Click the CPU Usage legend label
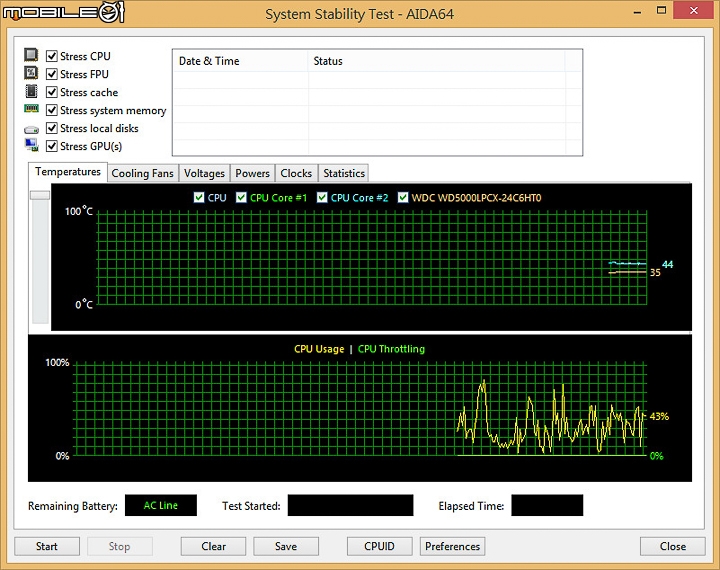 319,349
